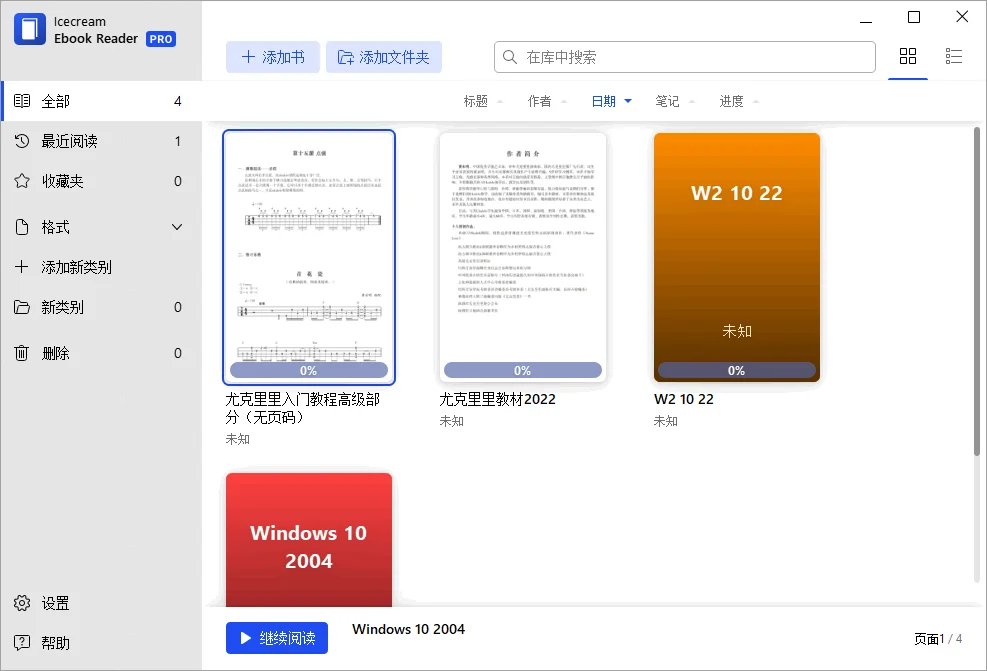Select the 格式 (Format) sidebar icon
The width and height of the screenshot is (987, 671).
point(22,227)
